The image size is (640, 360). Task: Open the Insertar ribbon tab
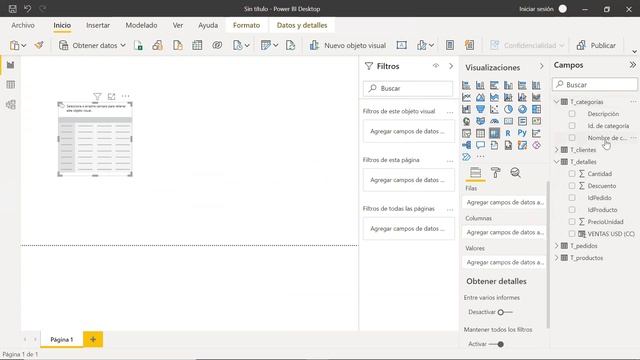(x=98, y=25)
